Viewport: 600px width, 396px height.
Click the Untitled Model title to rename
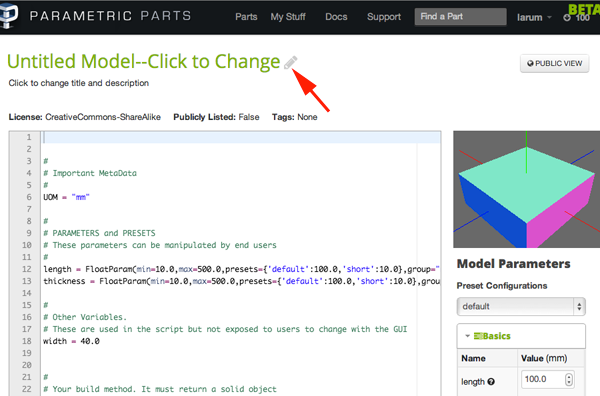[143, 61]
